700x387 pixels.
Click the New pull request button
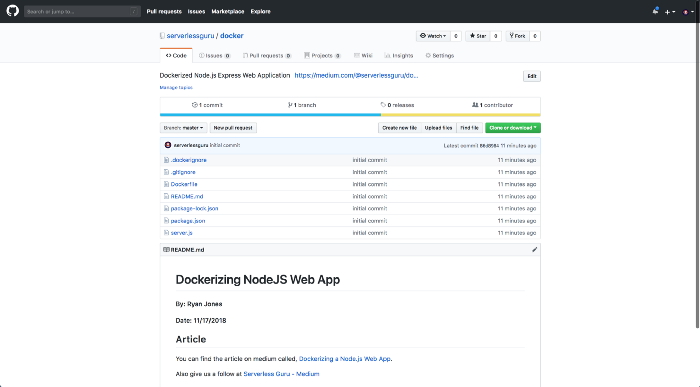[233, 128]
